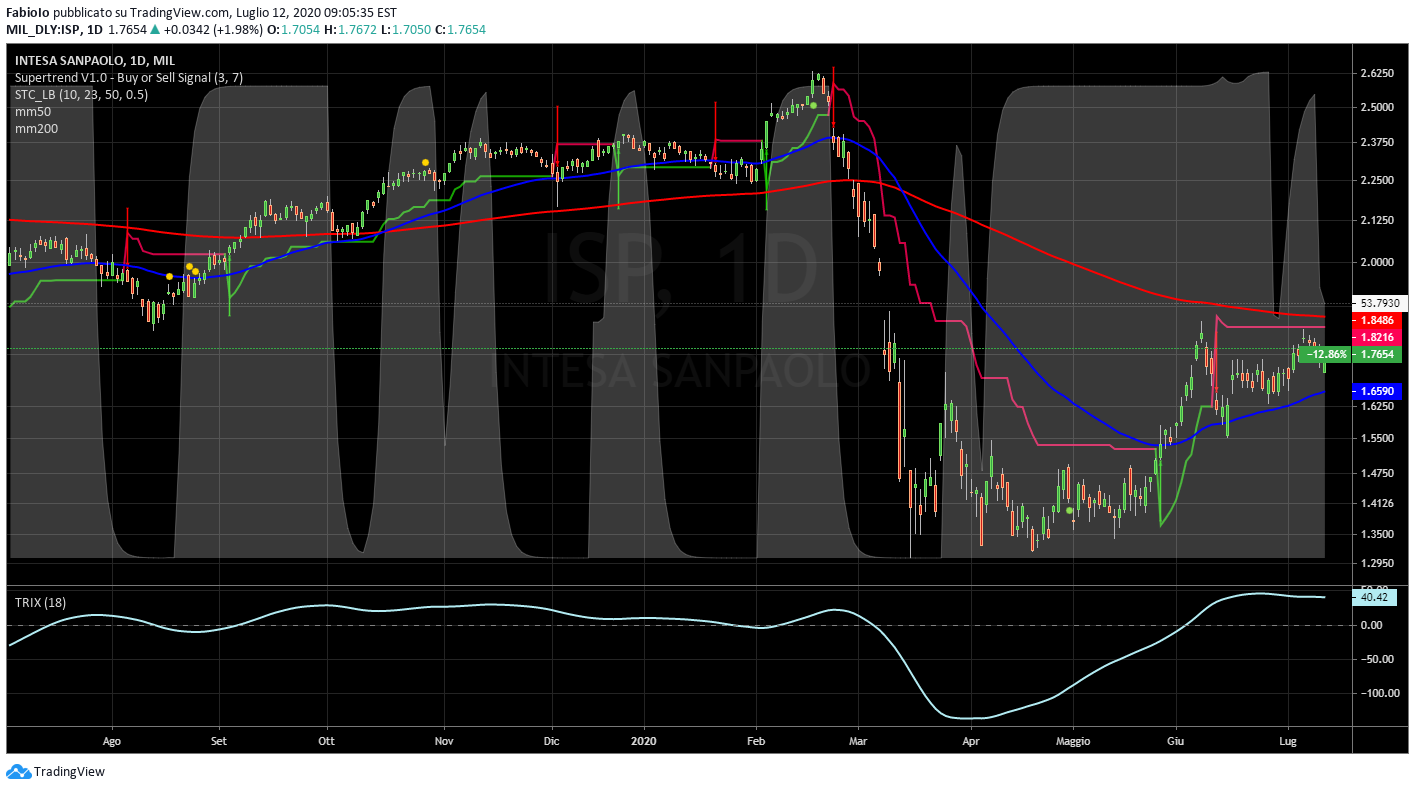
Task: Click the 1.4750 price axis tick
Action: (1379, 473)
